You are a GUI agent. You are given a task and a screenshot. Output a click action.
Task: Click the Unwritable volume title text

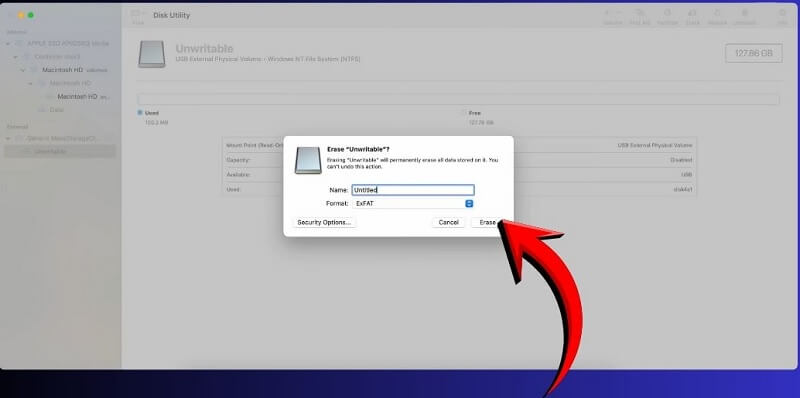point(204,48)
